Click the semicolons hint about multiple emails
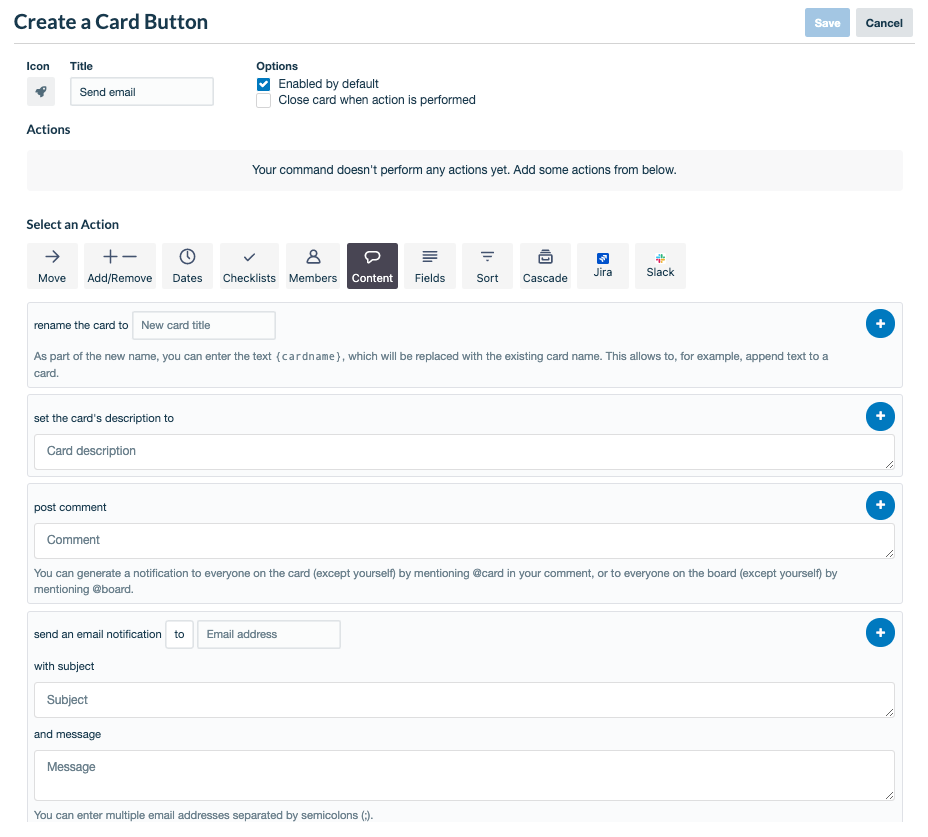The image size is (928, 837). (x=204, y=815)
